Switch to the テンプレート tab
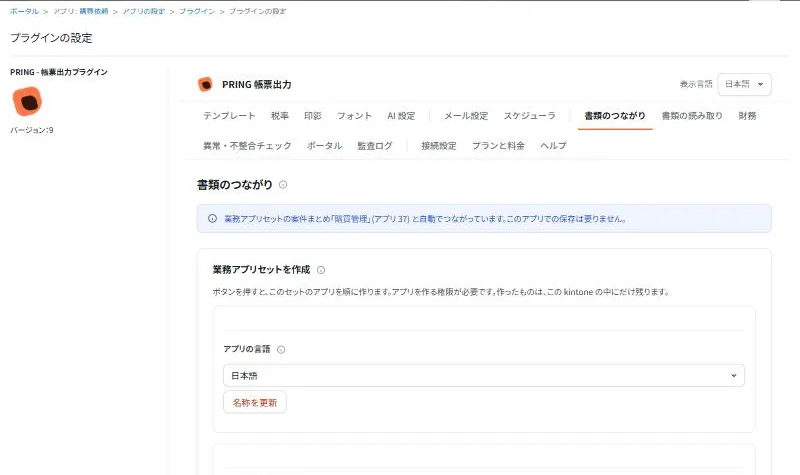 [229, 116]
